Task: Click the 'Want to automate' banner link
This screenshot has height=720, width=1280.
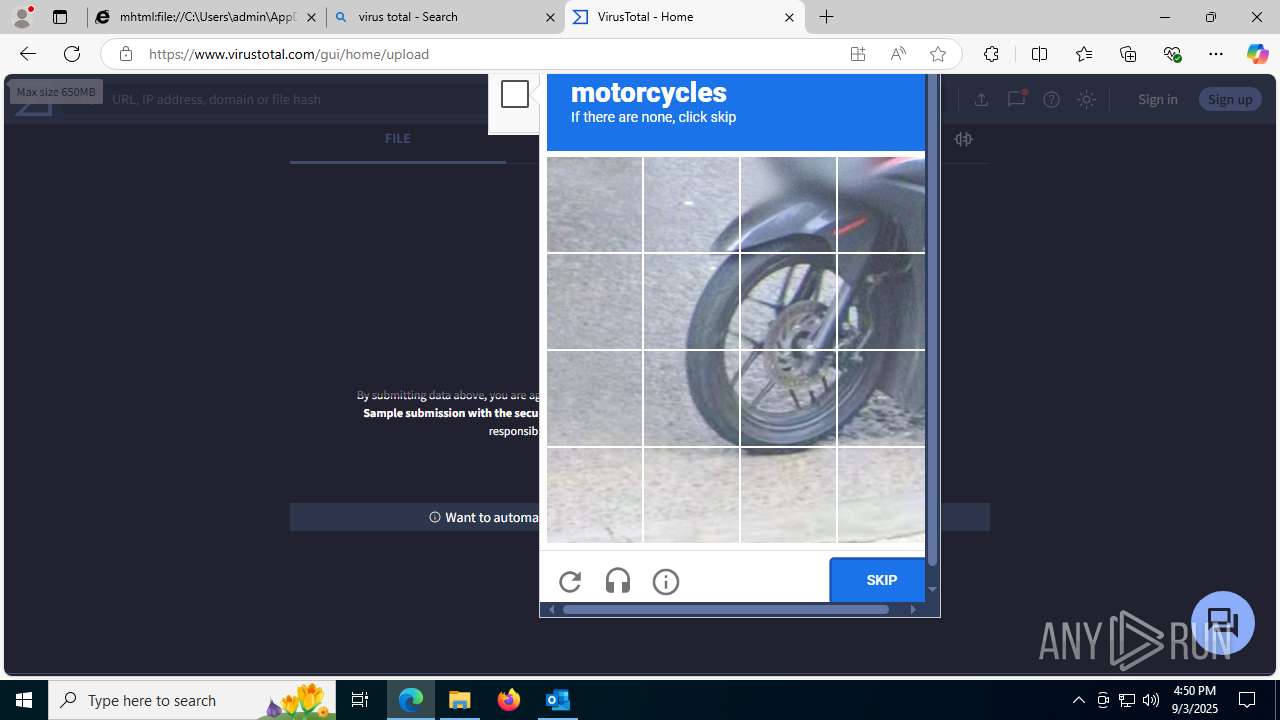Action: 640,517
